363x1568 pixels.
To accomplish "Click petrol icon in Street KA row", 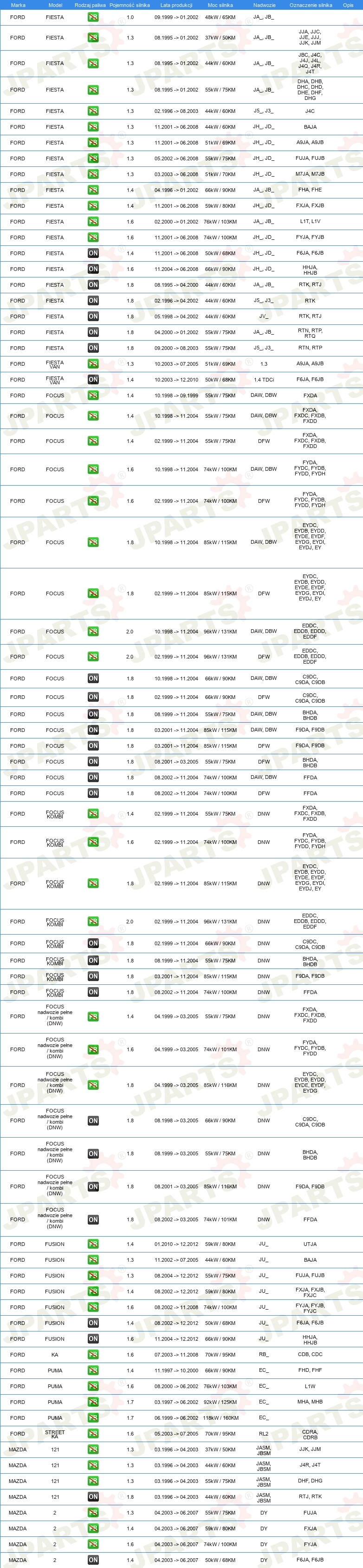I will 93,1434.
